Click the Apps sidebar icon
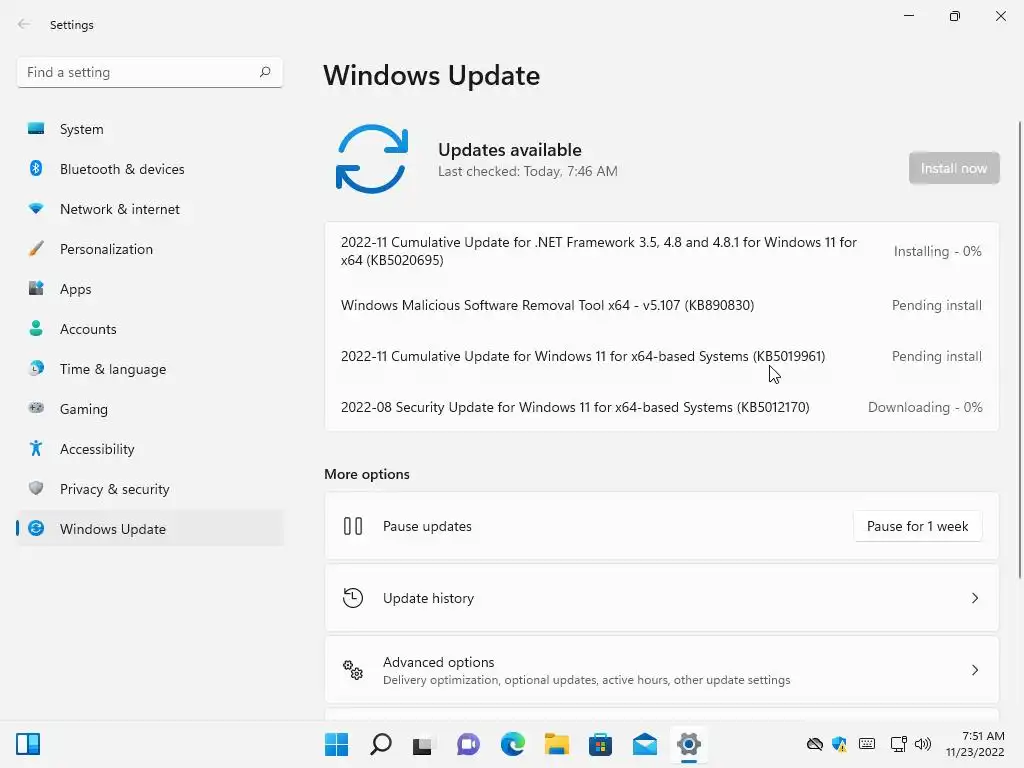Viewport: 1024px width, 768px height. (36, 288)
